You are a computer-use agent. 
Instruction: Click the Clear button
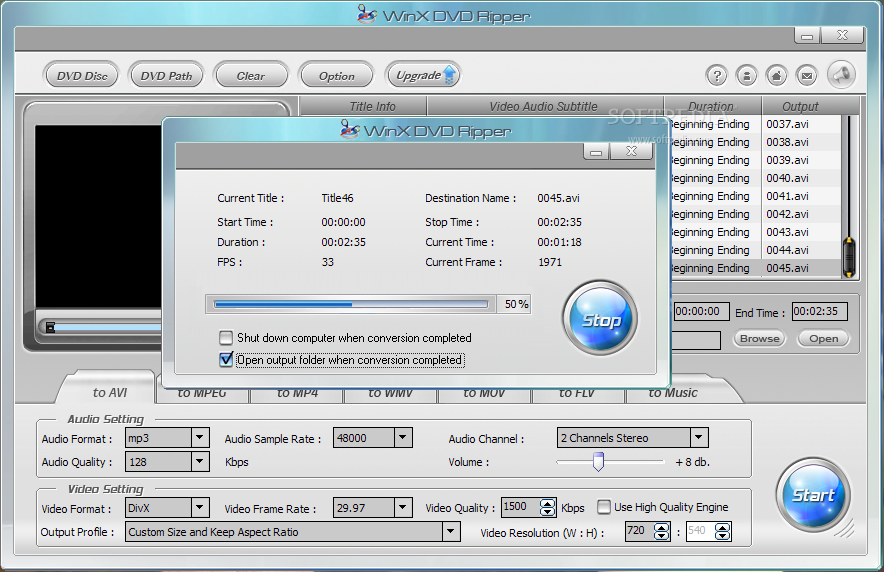coord(251,76)
